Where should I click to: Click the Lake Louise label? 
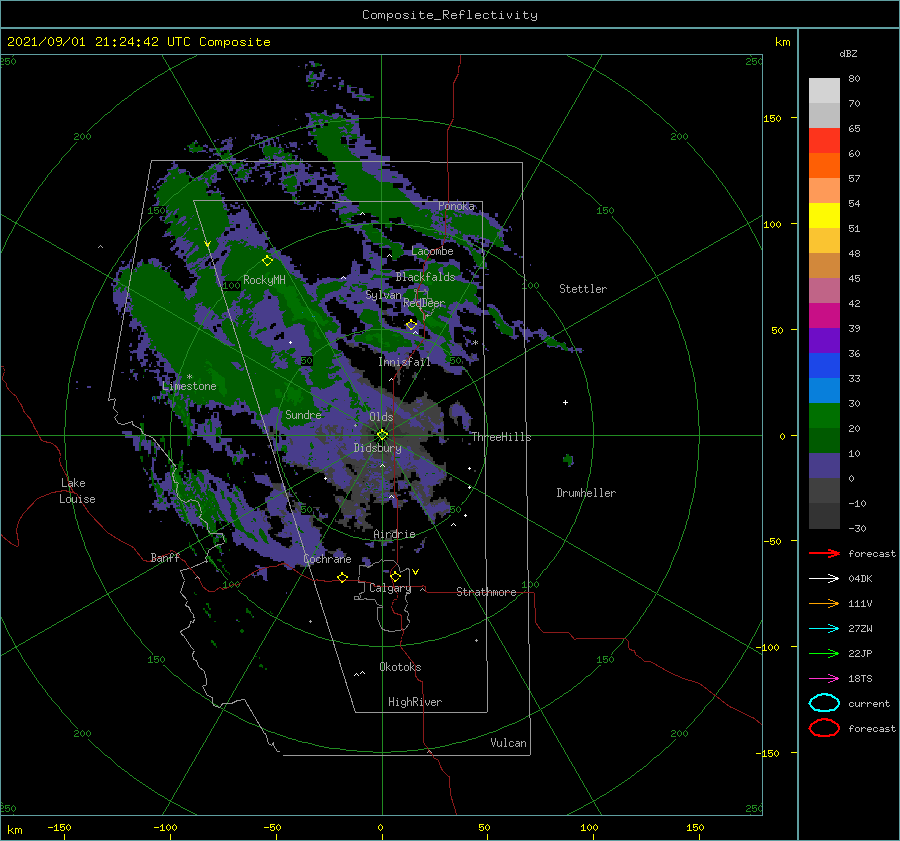click(x=77, y=491)
